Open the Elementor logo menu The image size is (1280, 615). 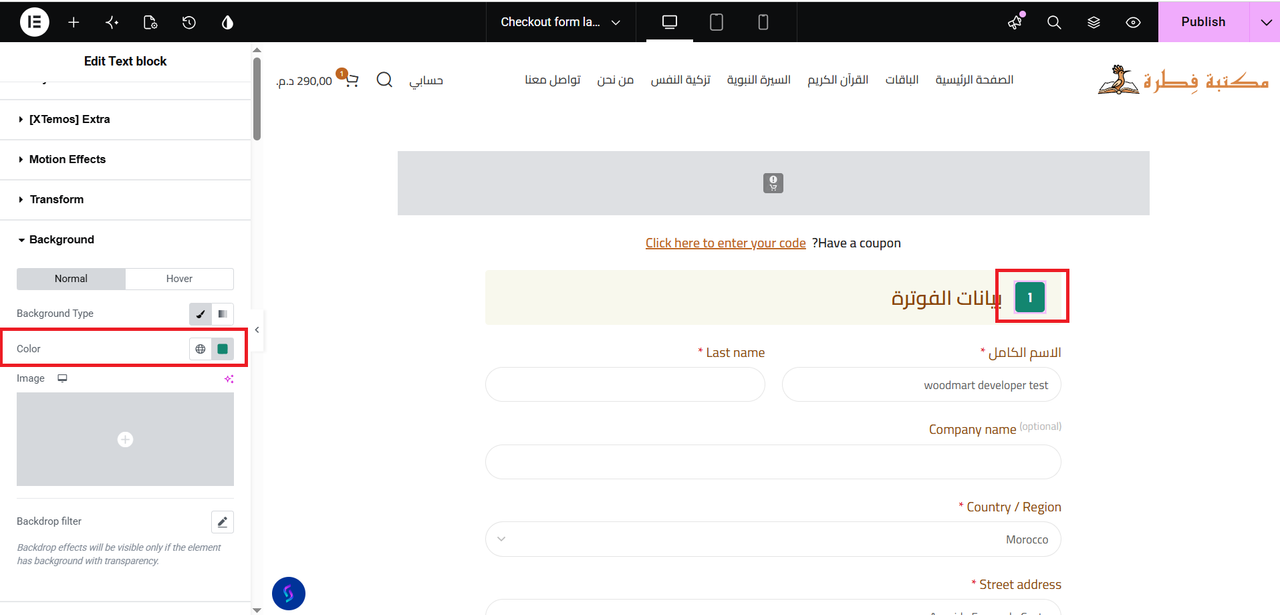pos(34,22)
